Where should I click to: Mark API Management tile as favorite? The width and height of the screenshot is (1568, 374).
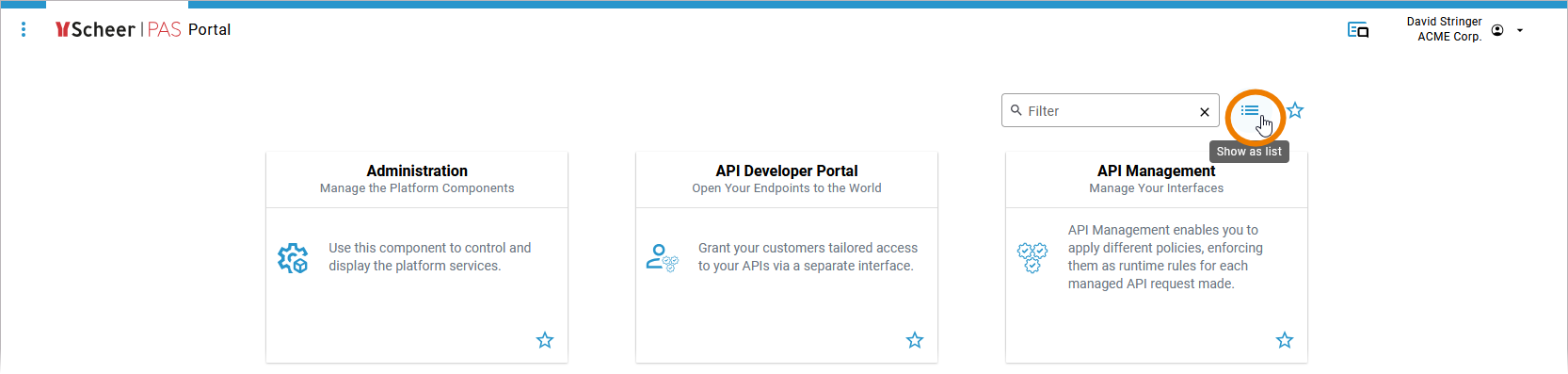pyautogui.click(x=1285, y=340)
